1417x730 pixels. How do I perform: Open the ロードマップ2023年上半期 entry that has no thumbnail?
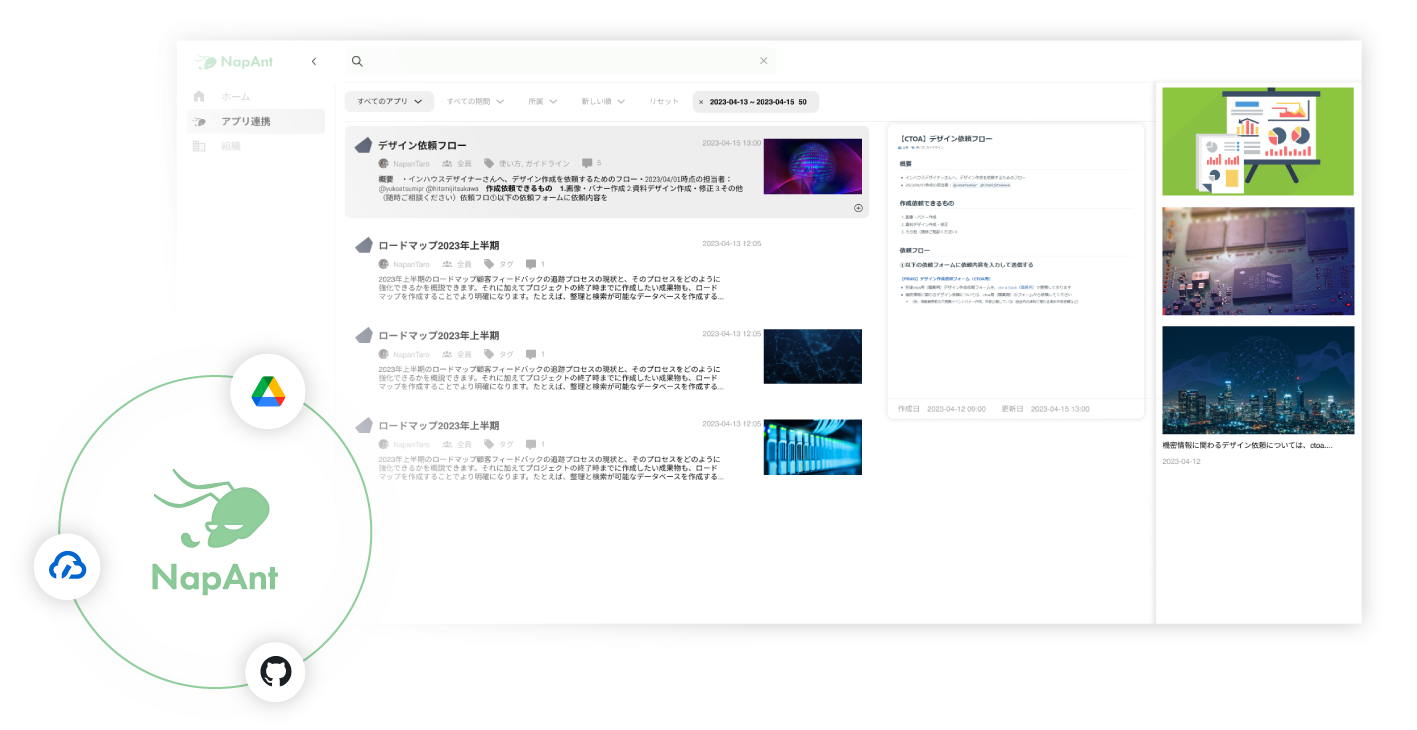click(438, 245)
